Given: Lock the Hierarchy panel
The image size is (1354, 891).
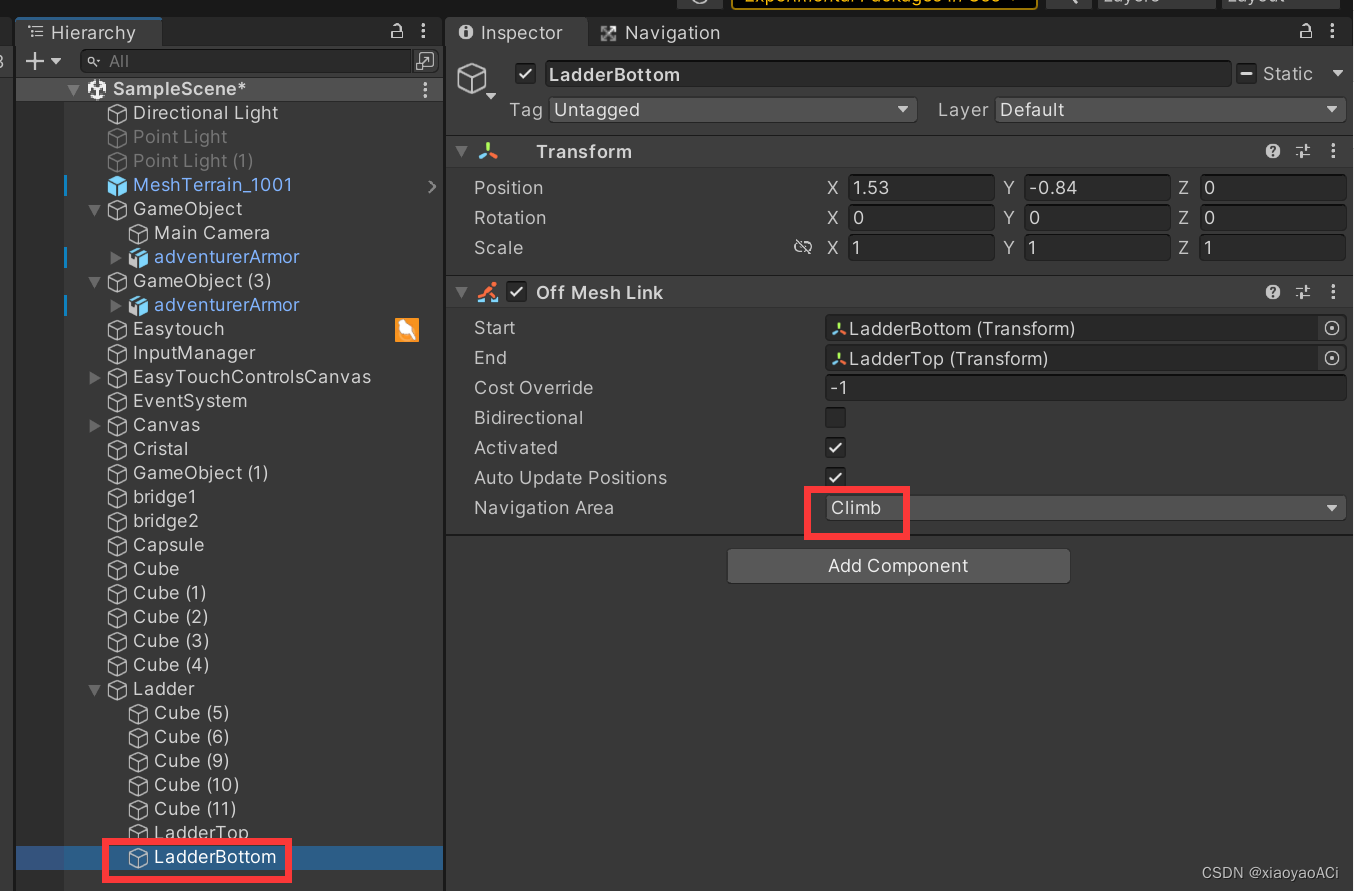Looking at the screenshot, I should (397, 32).
